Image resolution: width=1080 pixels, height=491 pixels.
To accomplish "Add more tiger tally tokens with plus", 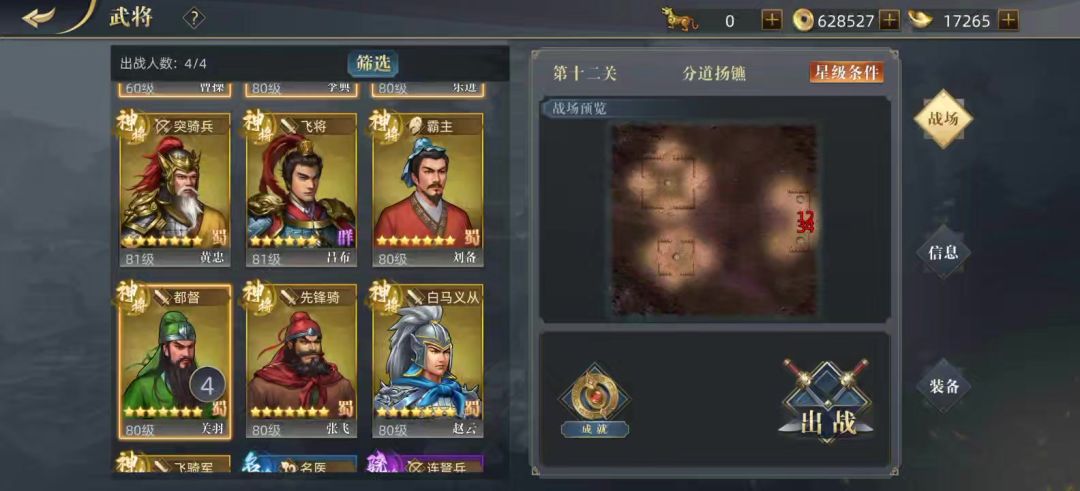I will (x=771, y=21).
